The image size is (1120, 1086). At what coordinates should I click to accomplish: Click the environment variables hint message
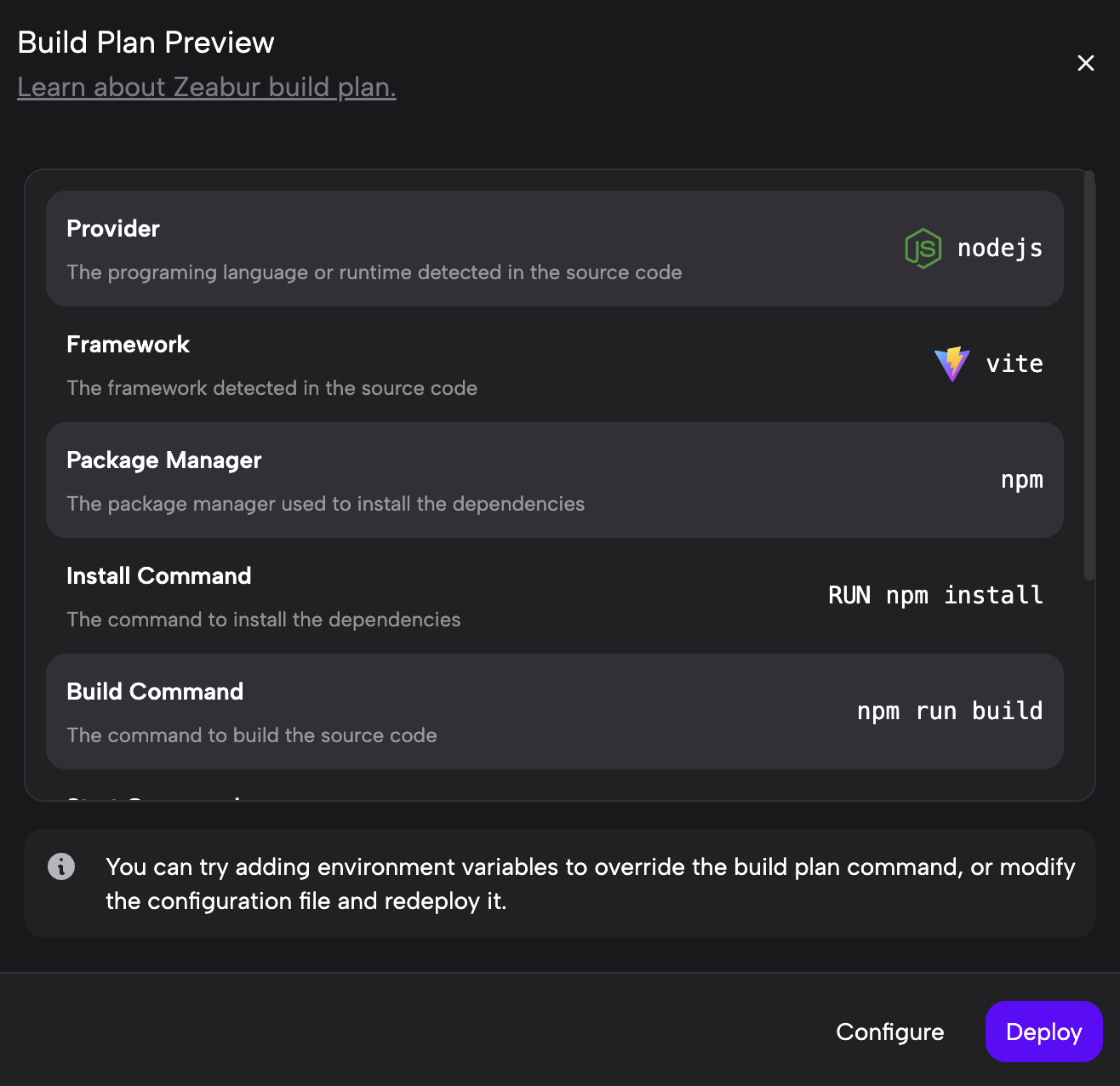[590, 883]
